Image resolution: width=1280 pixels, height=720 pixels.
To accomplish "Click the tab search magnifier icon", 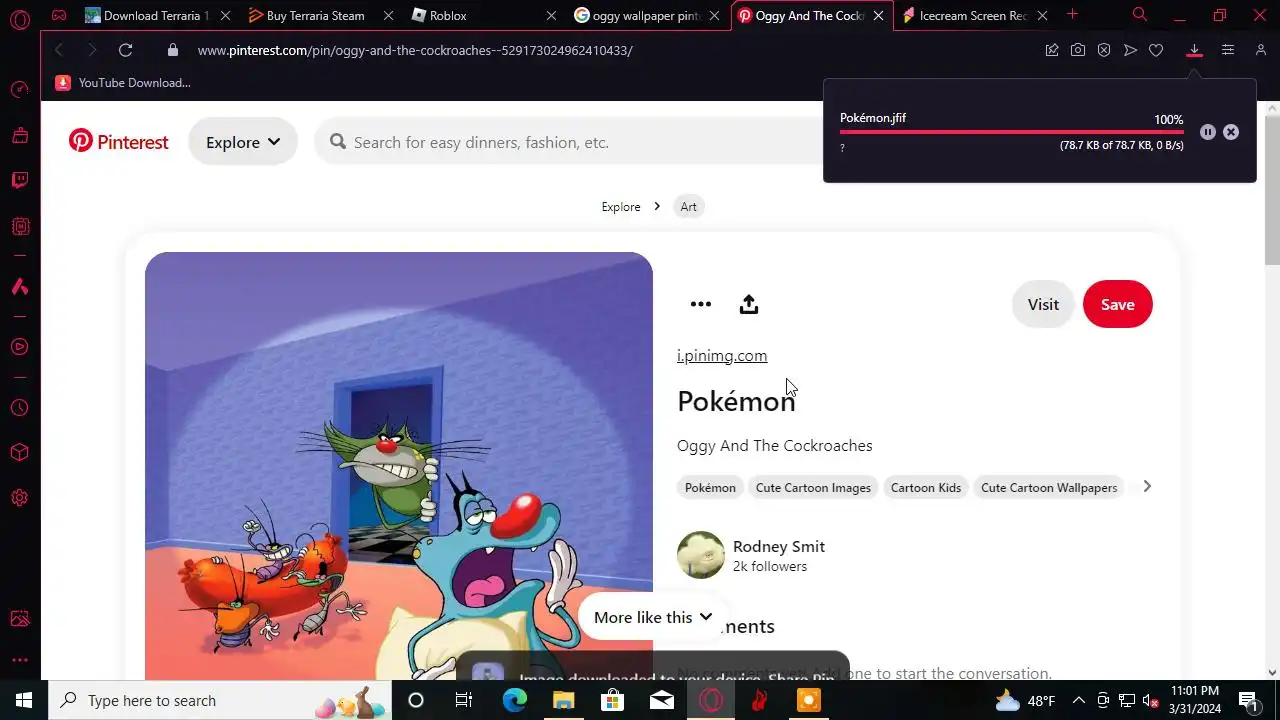I will coord(1139,15).
